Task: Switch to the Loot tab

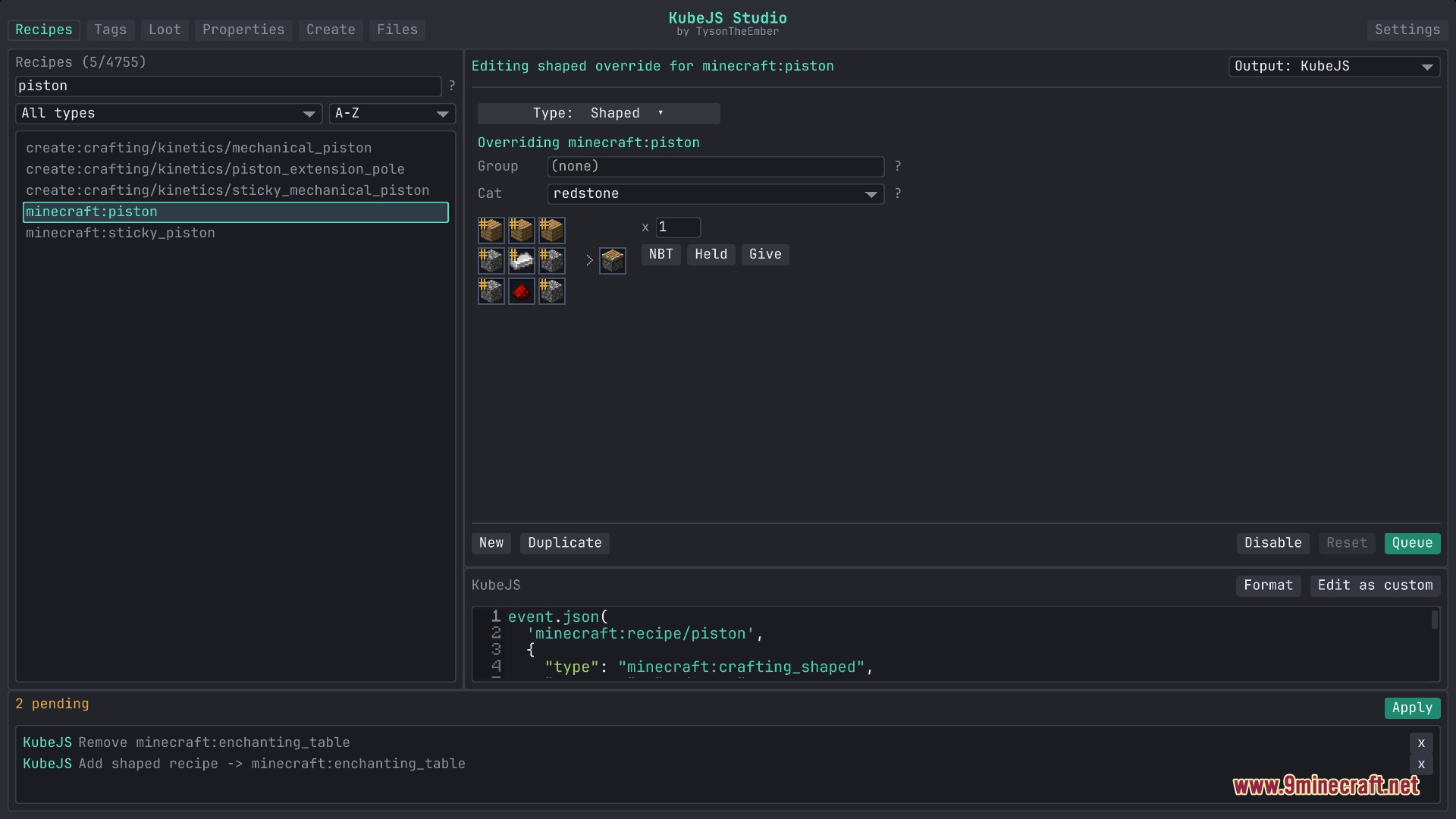Action: point(165,30)
